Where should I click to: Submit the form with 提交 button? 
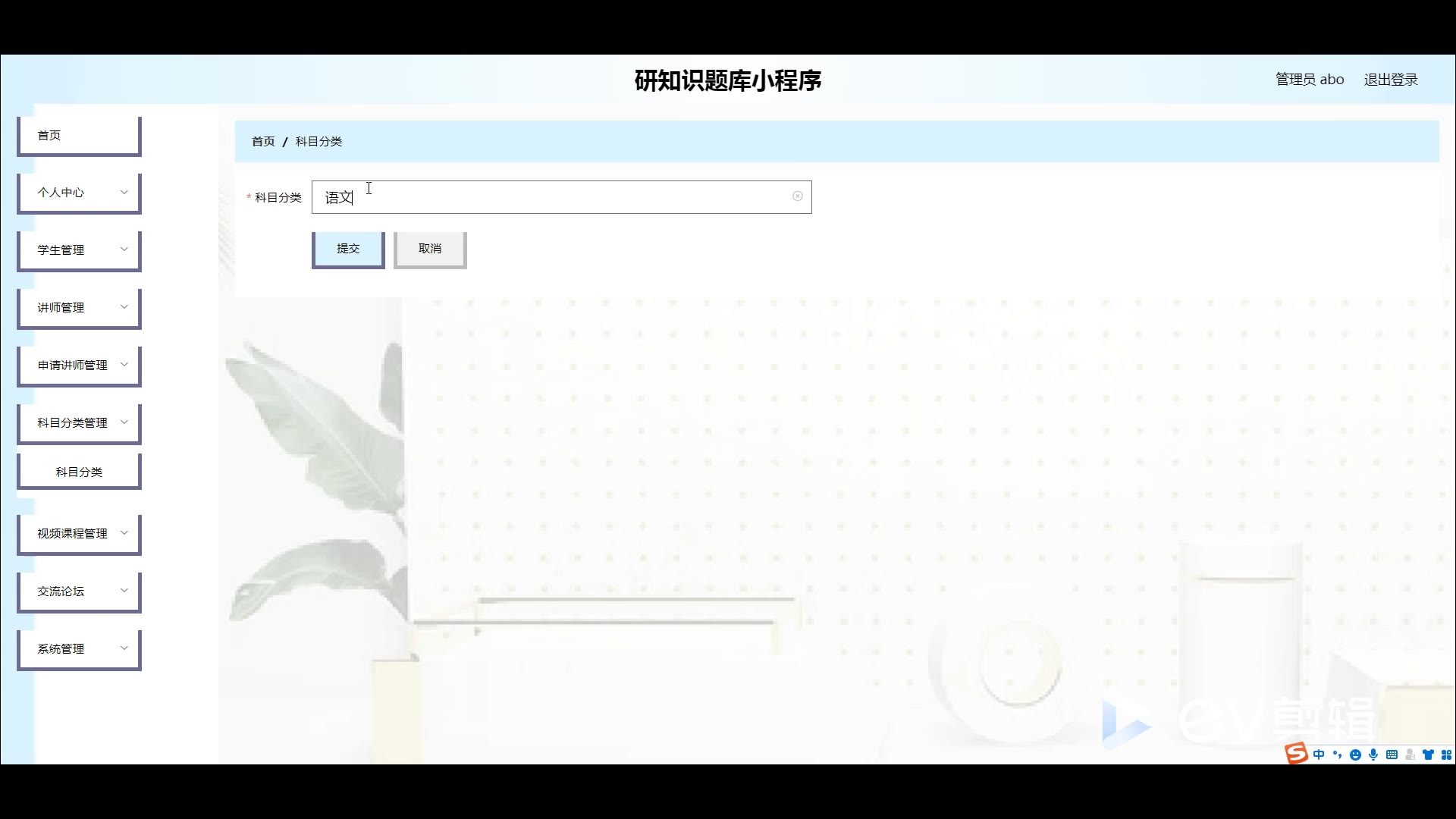coord(347,249)
